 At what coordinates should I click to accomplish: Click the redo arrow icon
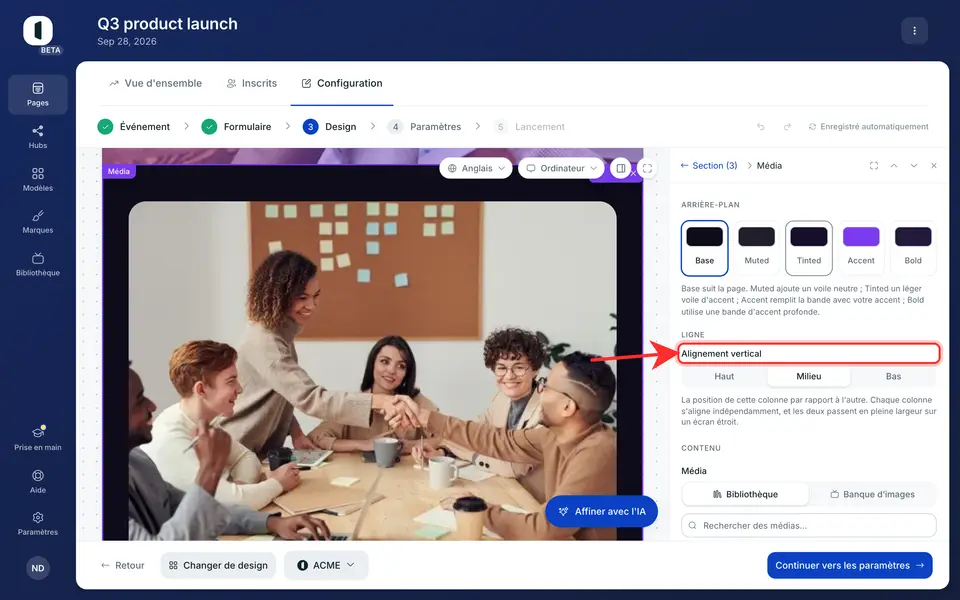tap(787, 127)
